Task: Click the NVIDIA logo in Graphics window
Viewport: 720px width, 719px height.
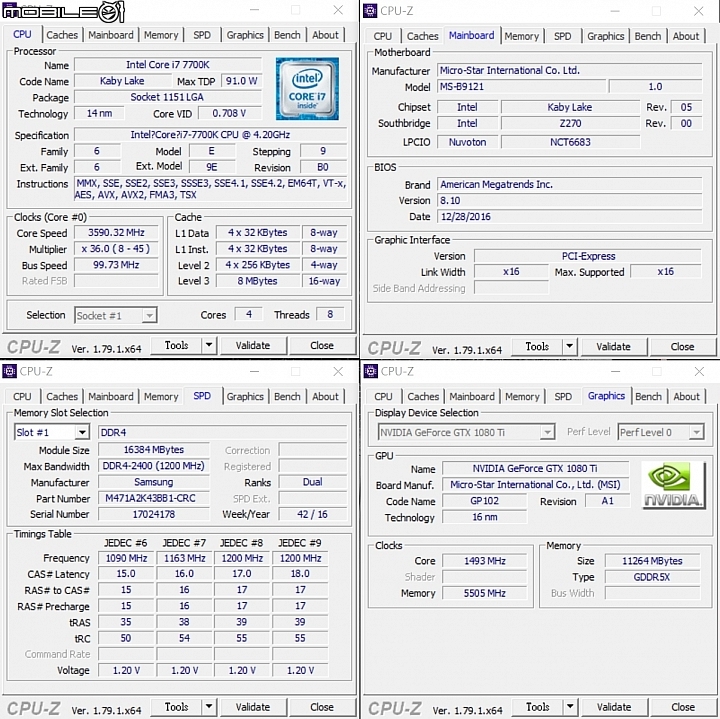Action: tap(673, 485)
